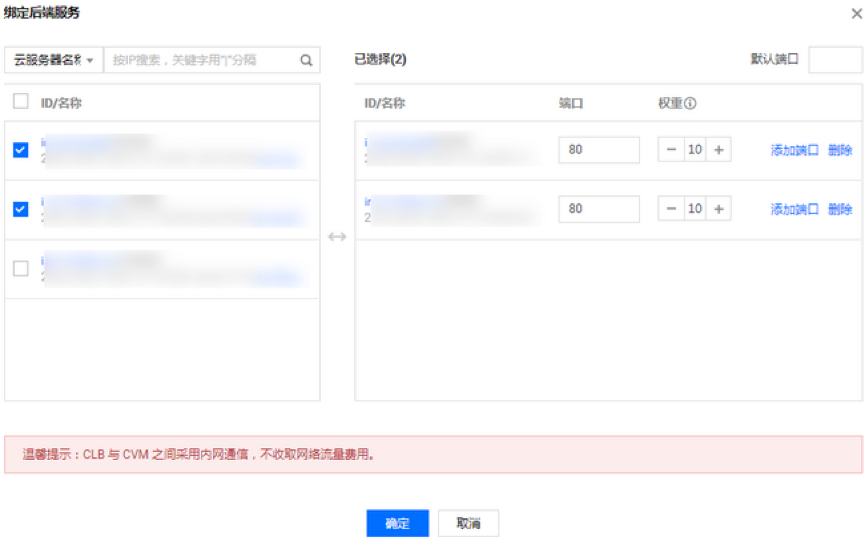
Task: Uncheck the first server checkbox
Action: 21,150
